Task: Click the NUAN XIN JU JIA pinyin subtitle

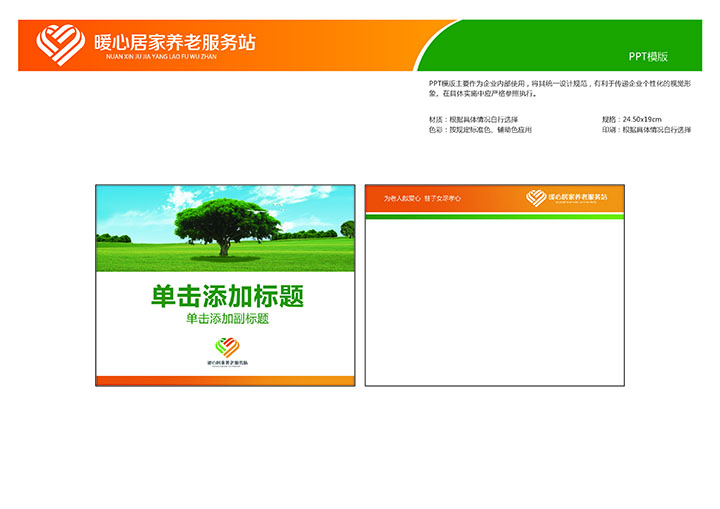Action: coord(160,57)
